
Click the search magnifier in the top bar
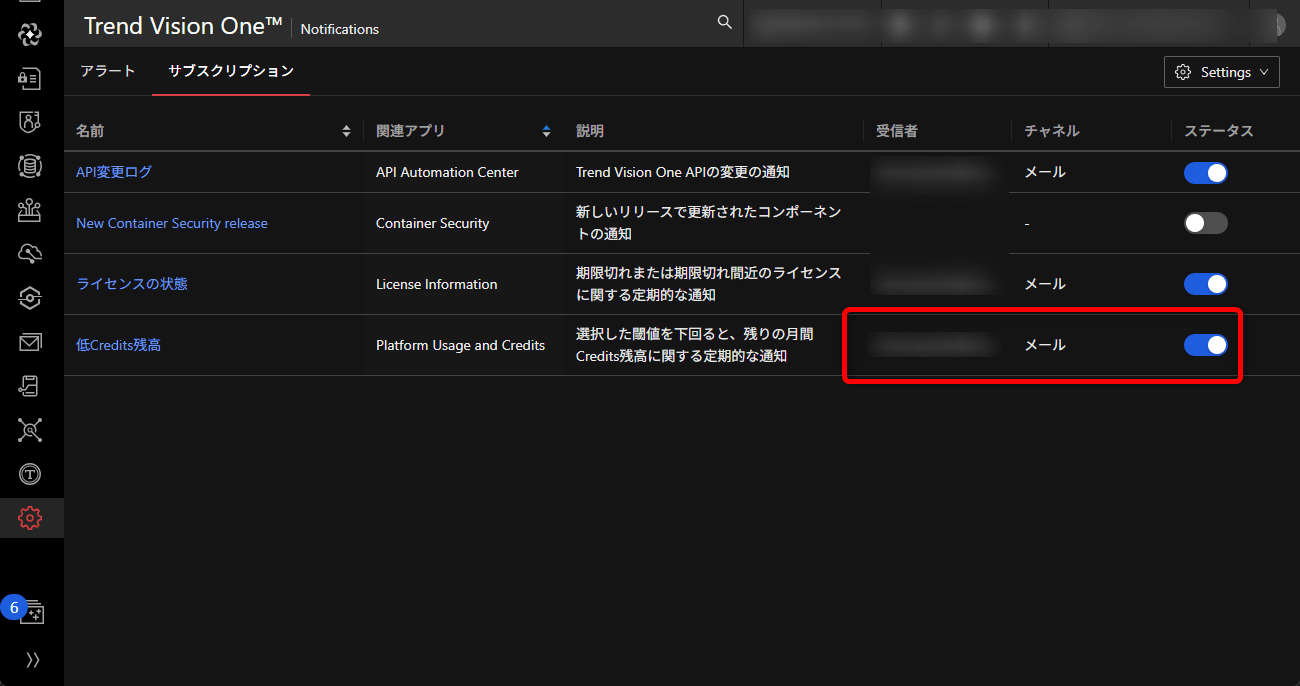tap(724, 21)
